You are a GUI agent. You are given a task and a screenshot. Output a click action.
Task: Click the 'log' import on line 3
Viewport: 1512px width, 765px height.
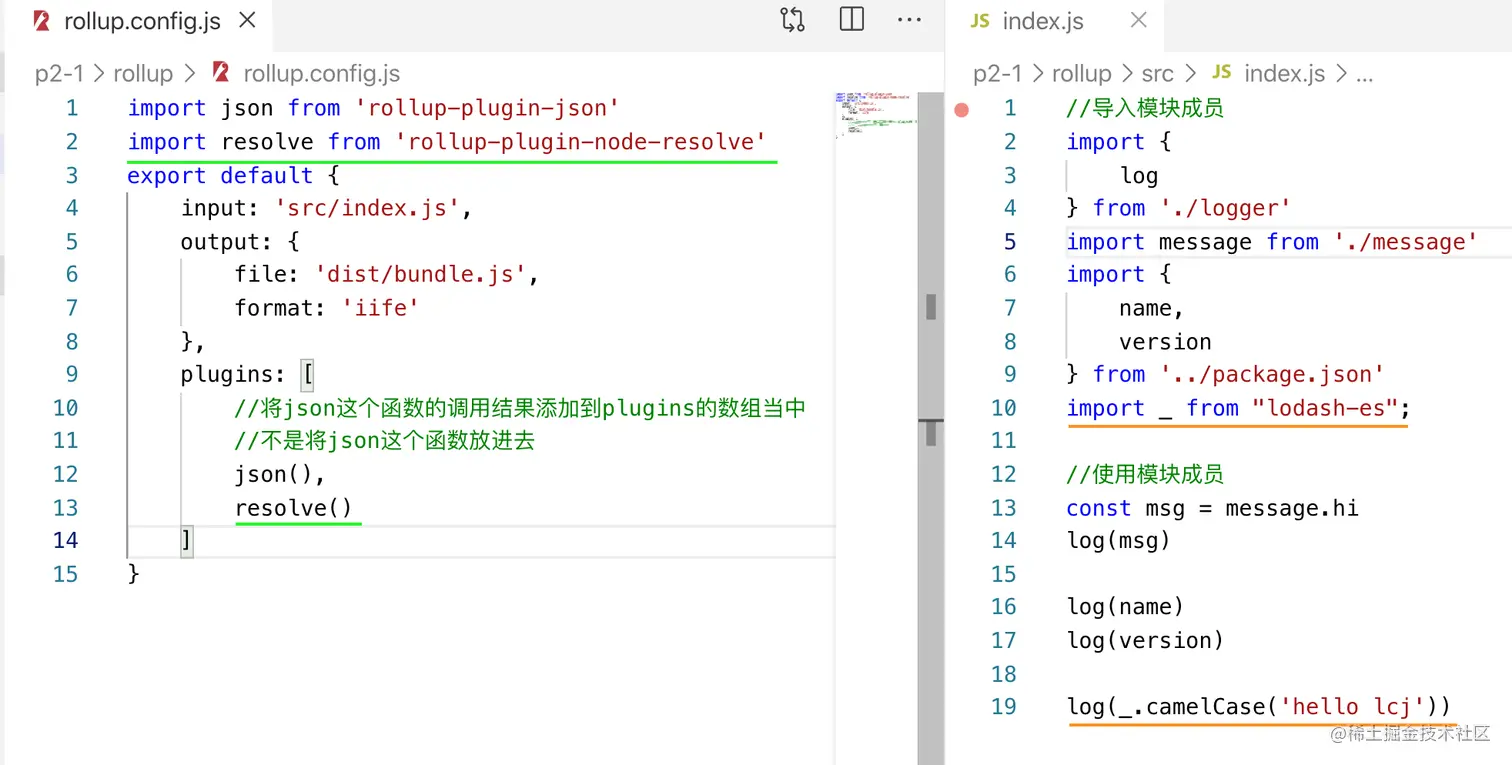pos(1139,176)
